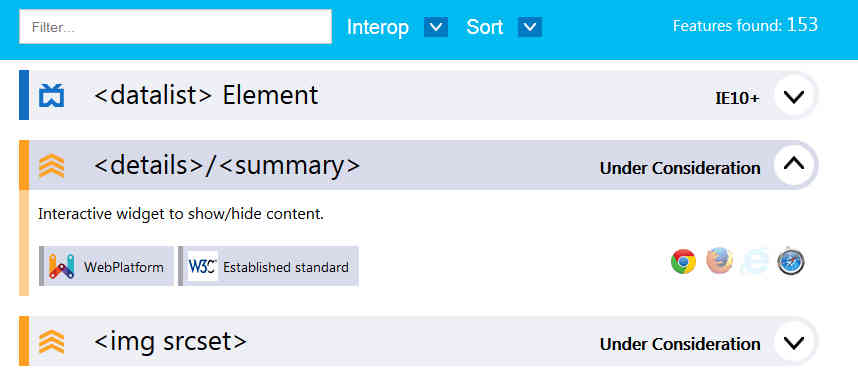Click the 'Interactive widget to show/hide content.' description

click(181, 214)
